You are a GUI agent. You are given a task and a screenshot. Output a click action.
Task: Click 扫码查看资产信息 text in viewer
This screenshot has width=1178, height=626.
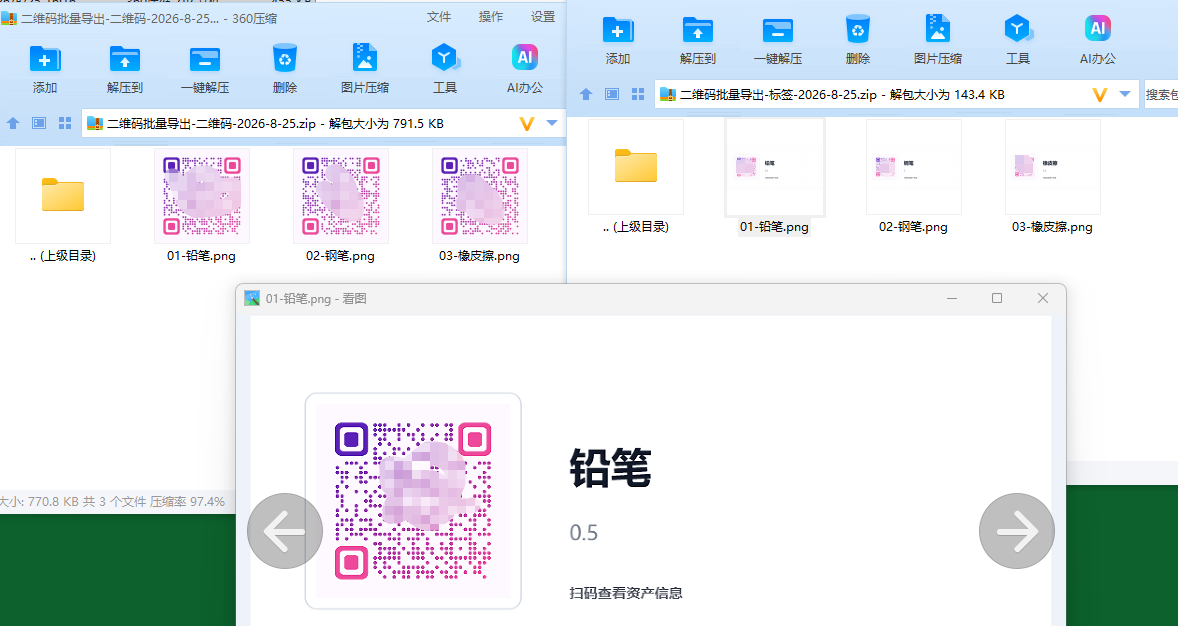coord(626,593)
